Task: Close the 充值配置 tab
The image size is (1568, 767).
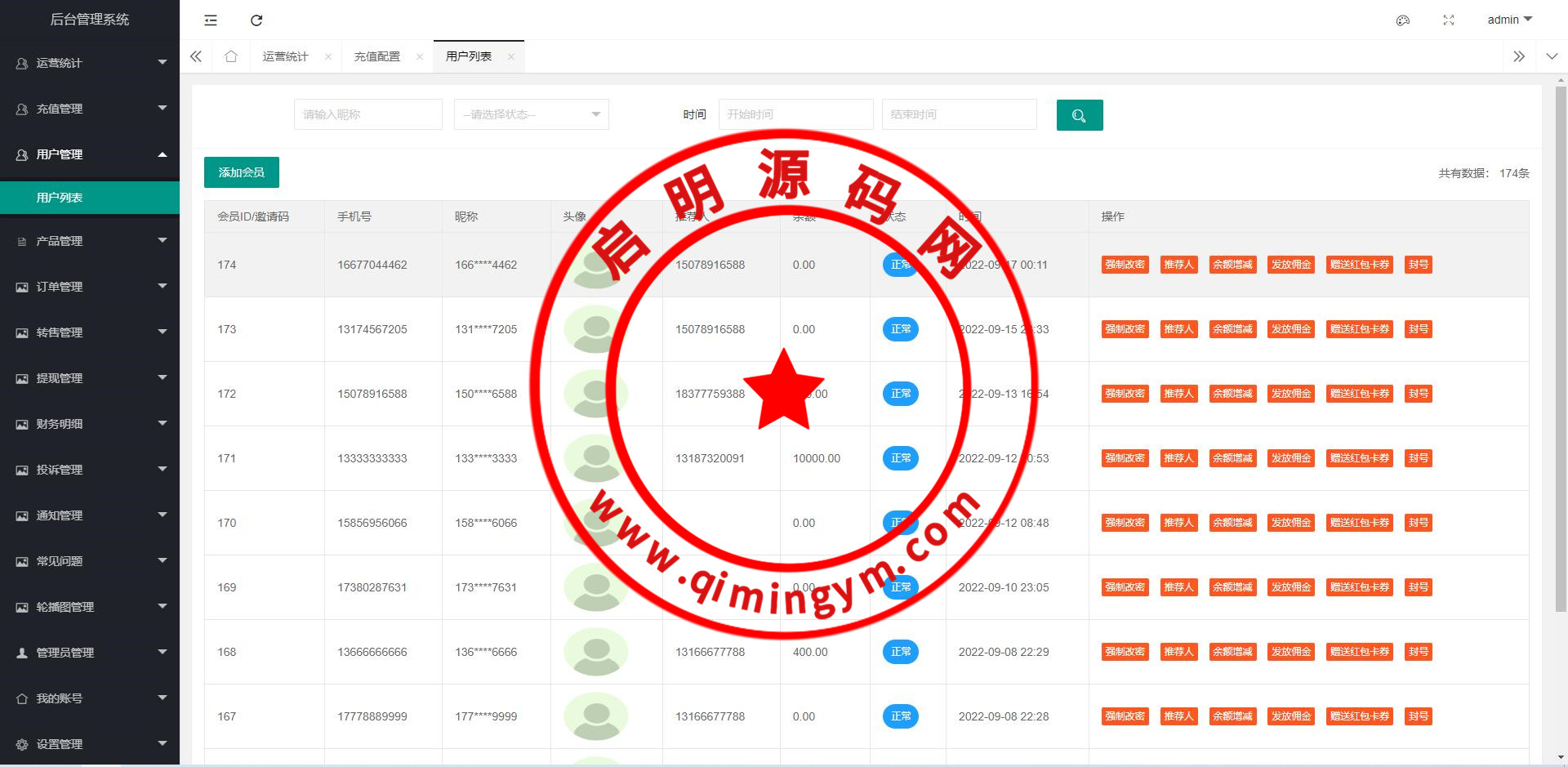Action: click(x=420, y=56)
